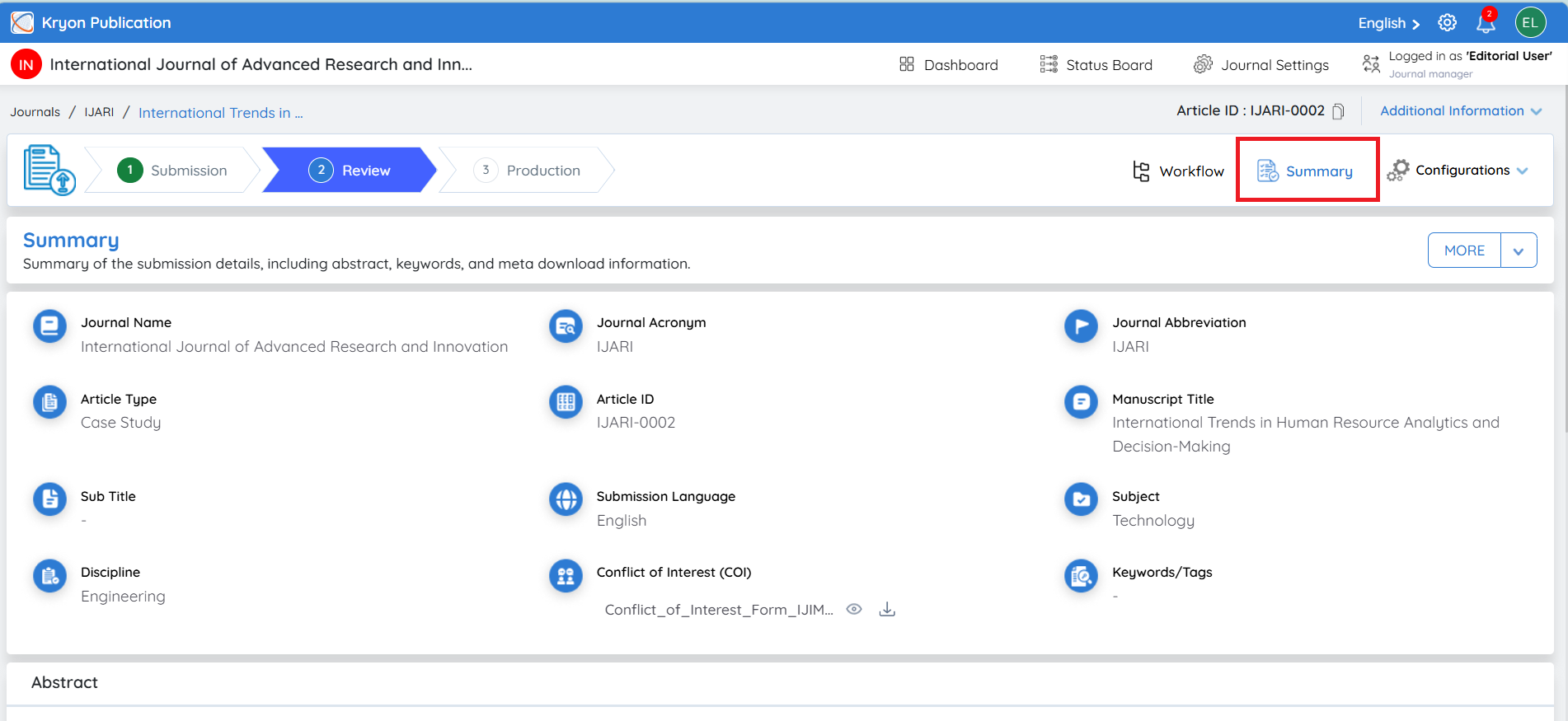Go to the Dashboard
The height and width of the screenshot is (721, 1568).
[x=949, y=64]
